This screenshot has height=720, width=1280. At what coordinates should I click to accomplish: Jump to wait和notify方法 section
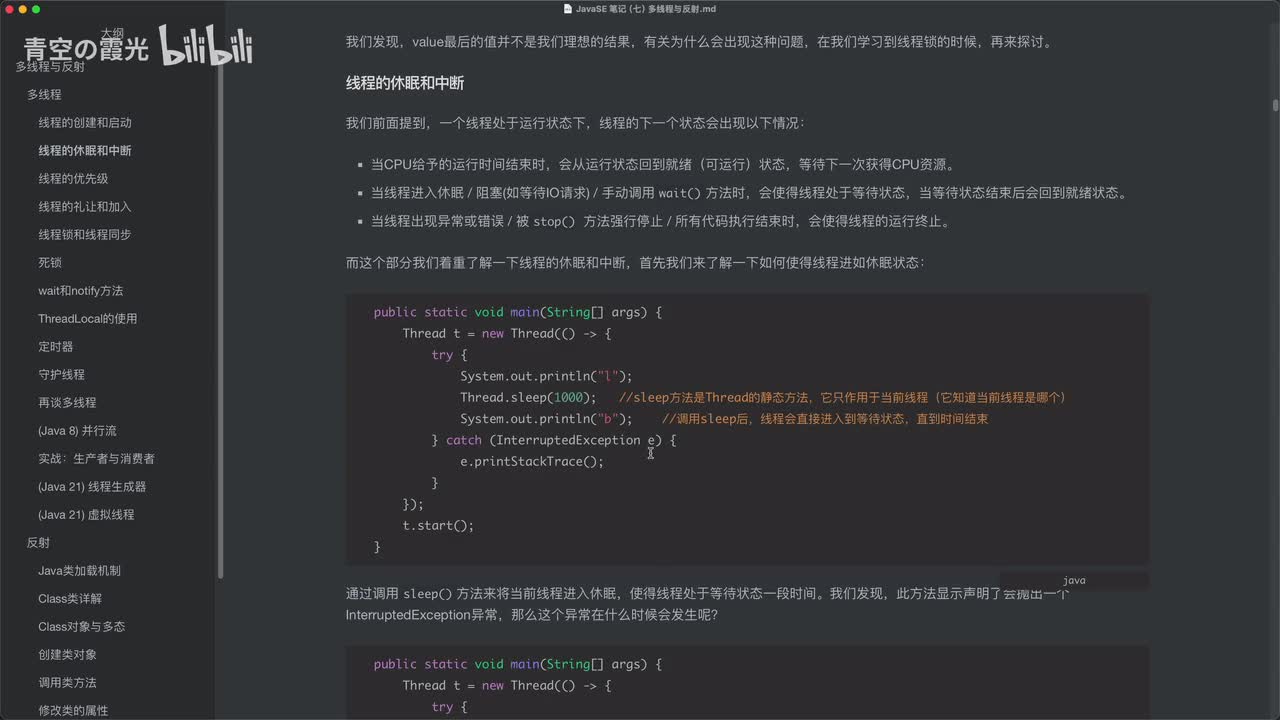[x=80, y=290]
